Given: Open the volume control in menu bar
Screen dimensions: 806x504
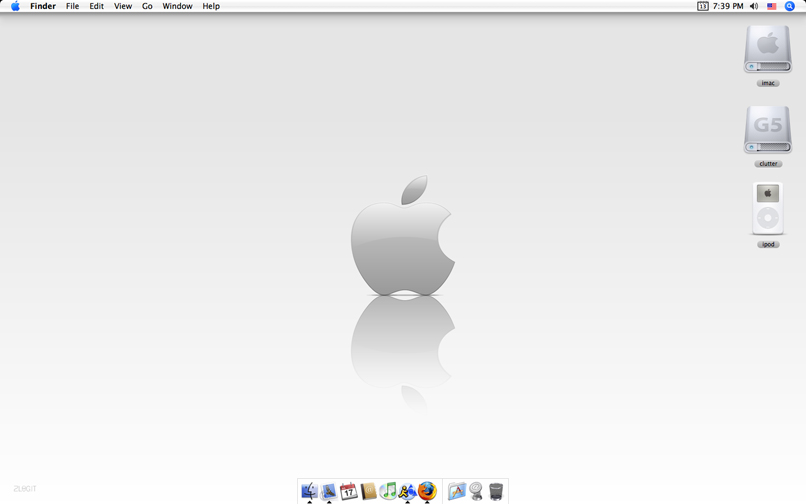Looking at the screenshot, I should [x=754, y=6].
